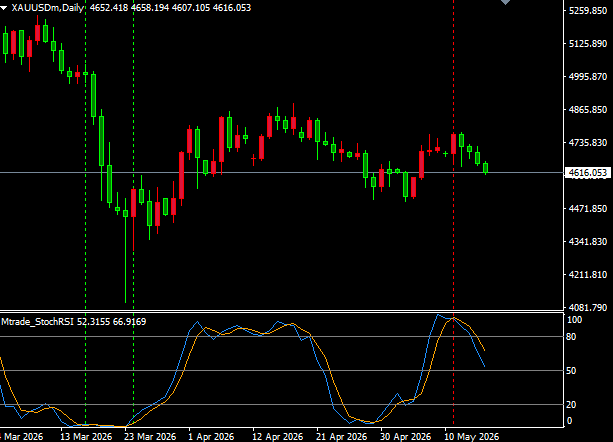The image size is (613, 442).
Task: Click price scale value 5125.890
Action: 588,44
